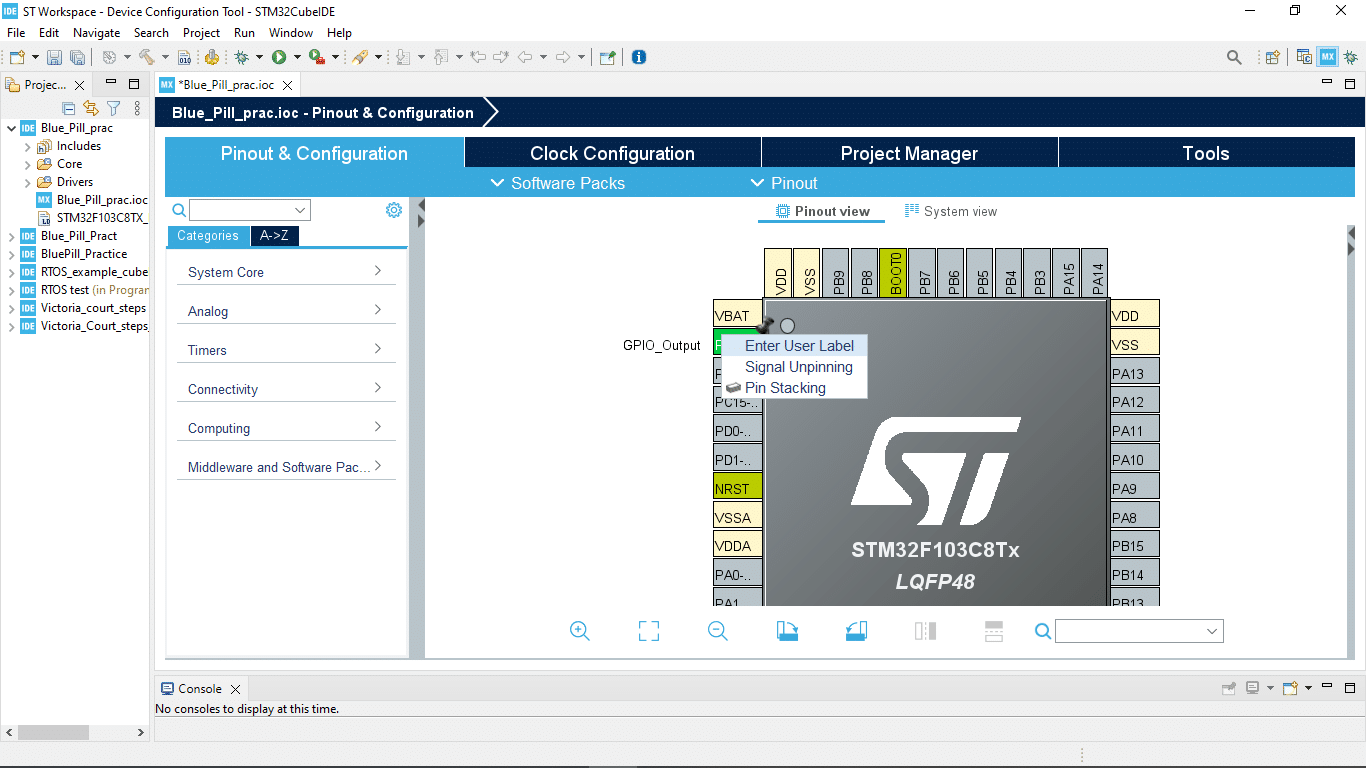Click the open new editor toolbar icon
The image size is (1366, 768).
(607, 57)
